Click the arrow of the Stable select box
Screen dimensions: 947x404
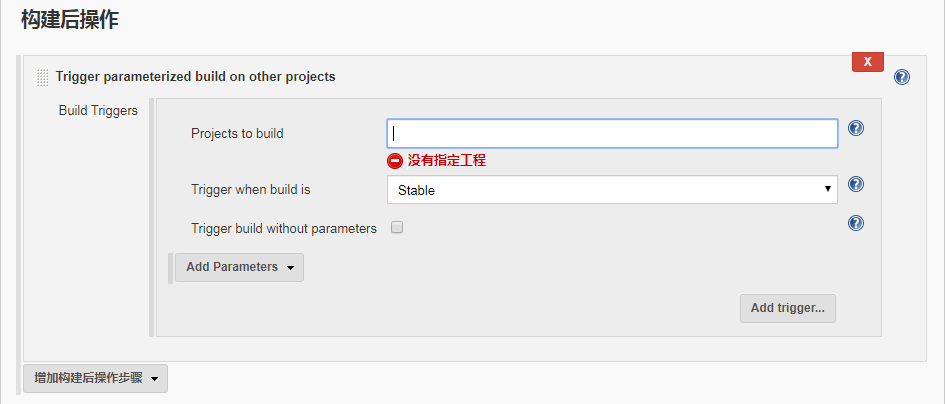[827, 189]
